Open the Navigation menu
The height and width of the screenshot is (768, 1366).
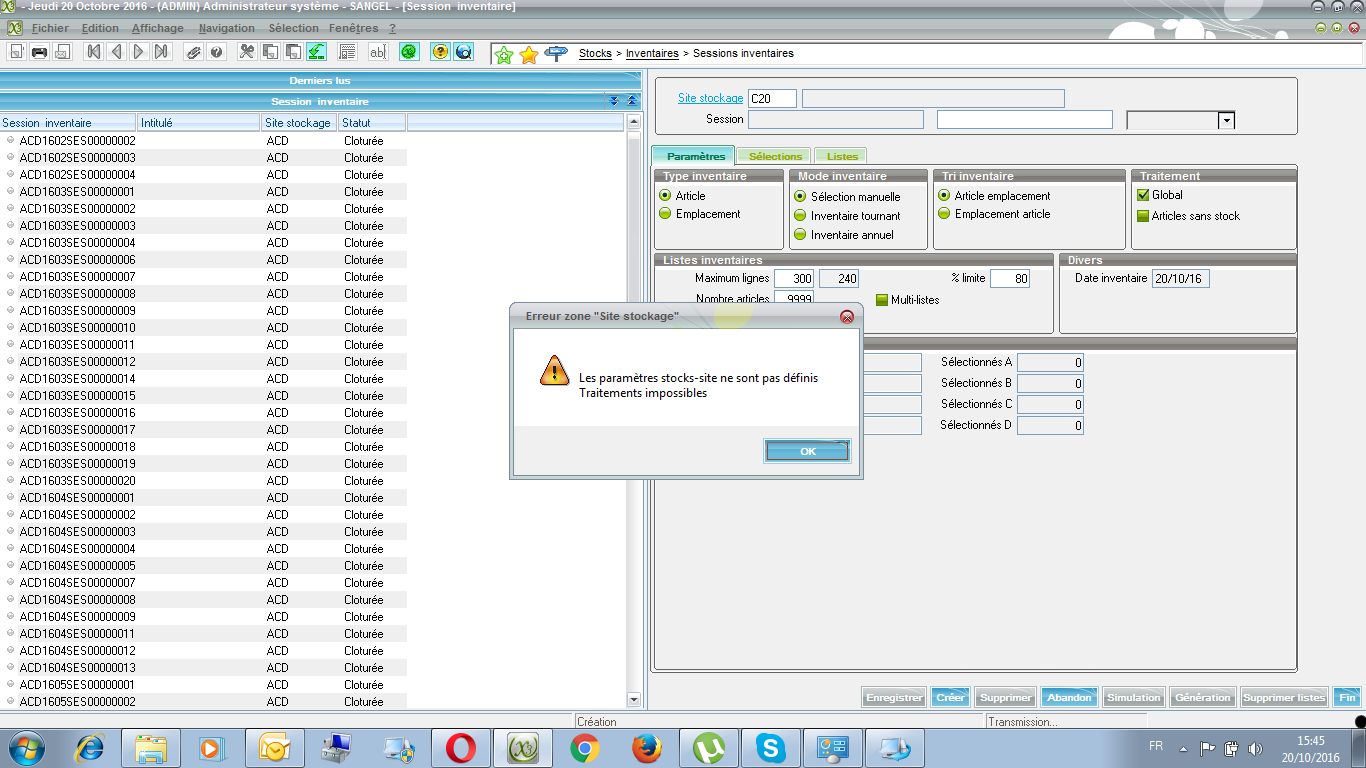[x=227, y=28]
